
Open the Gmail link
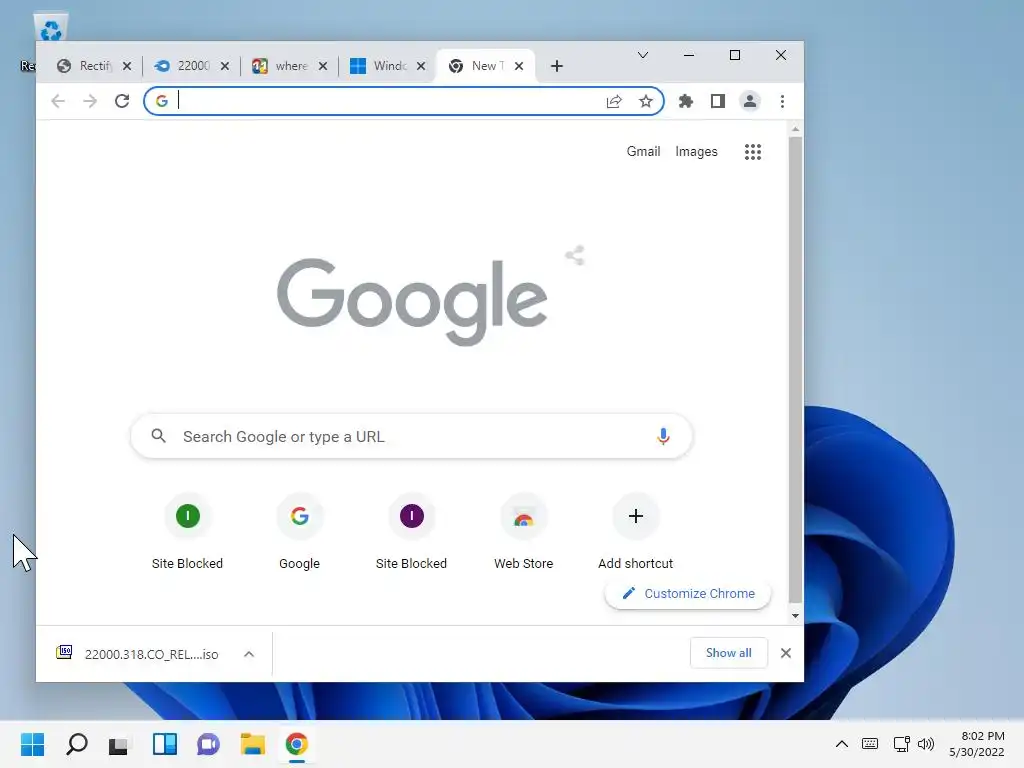(643, 152)
